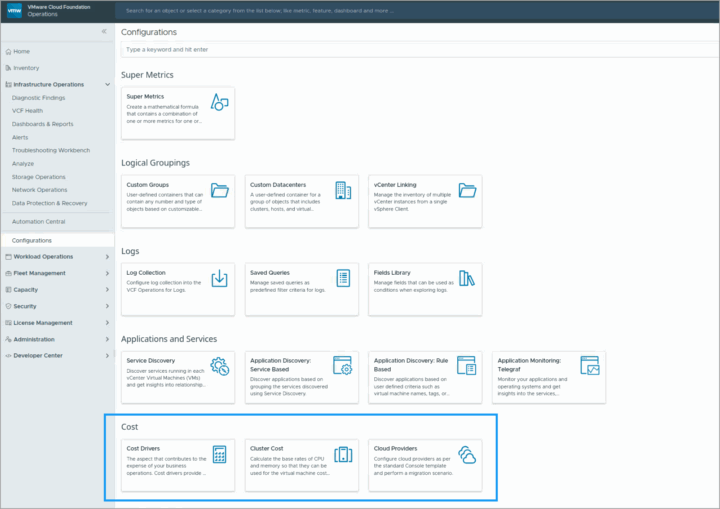Click the Configurations keyword filter field
The height and width of the screenshot is (509, 720).
(420, 50)
